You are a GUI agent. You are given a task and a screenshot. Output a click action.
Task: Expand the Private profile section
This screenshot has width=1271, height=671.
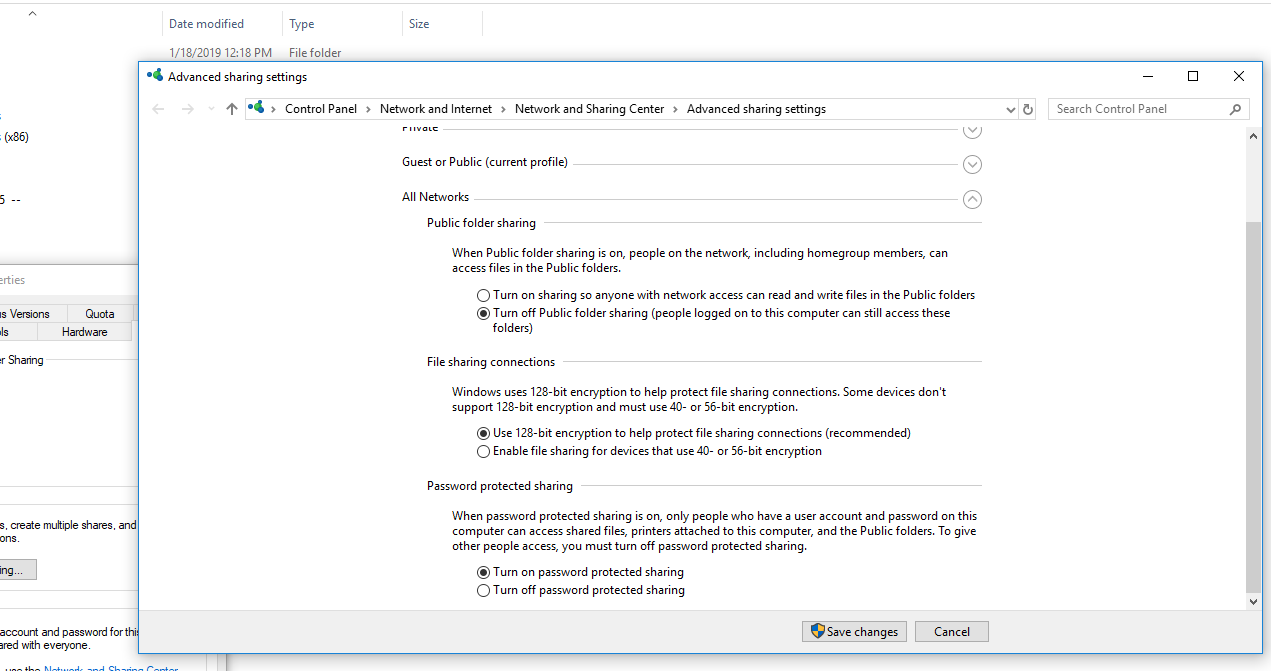(972, 129)
